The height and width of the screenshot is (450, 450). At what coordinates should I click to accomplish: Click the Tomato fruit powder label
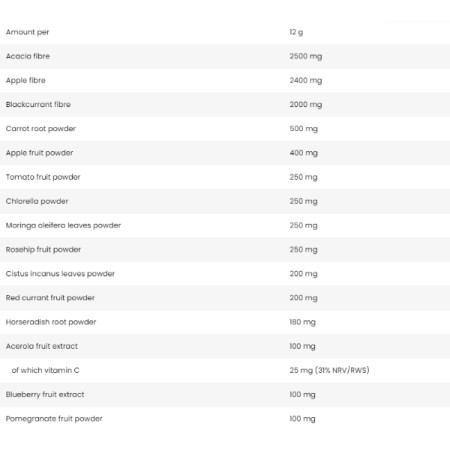click(43, 177)
